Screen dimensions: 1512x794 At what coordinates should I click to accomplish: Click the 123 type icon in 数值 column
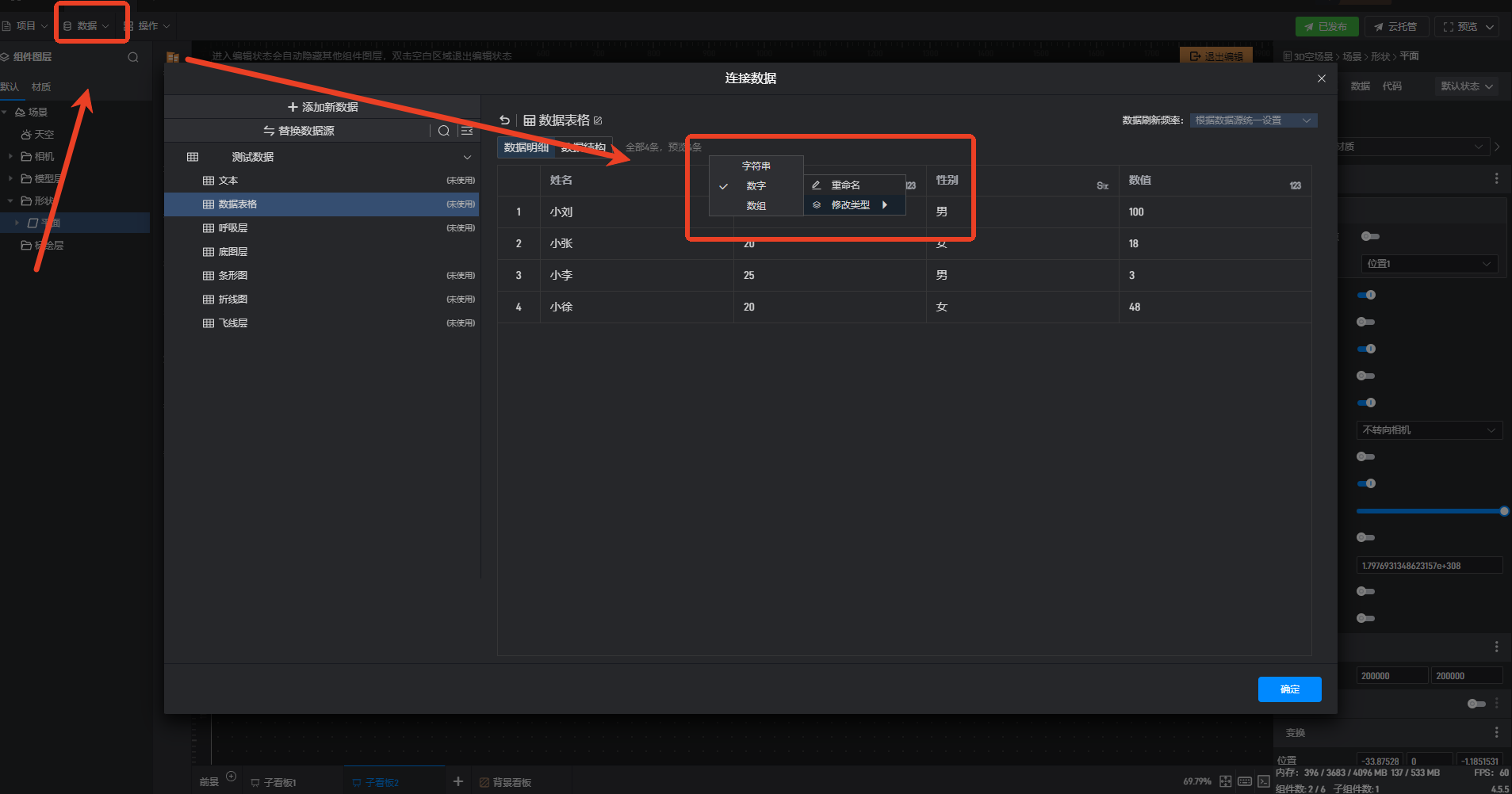(1296, 185)
